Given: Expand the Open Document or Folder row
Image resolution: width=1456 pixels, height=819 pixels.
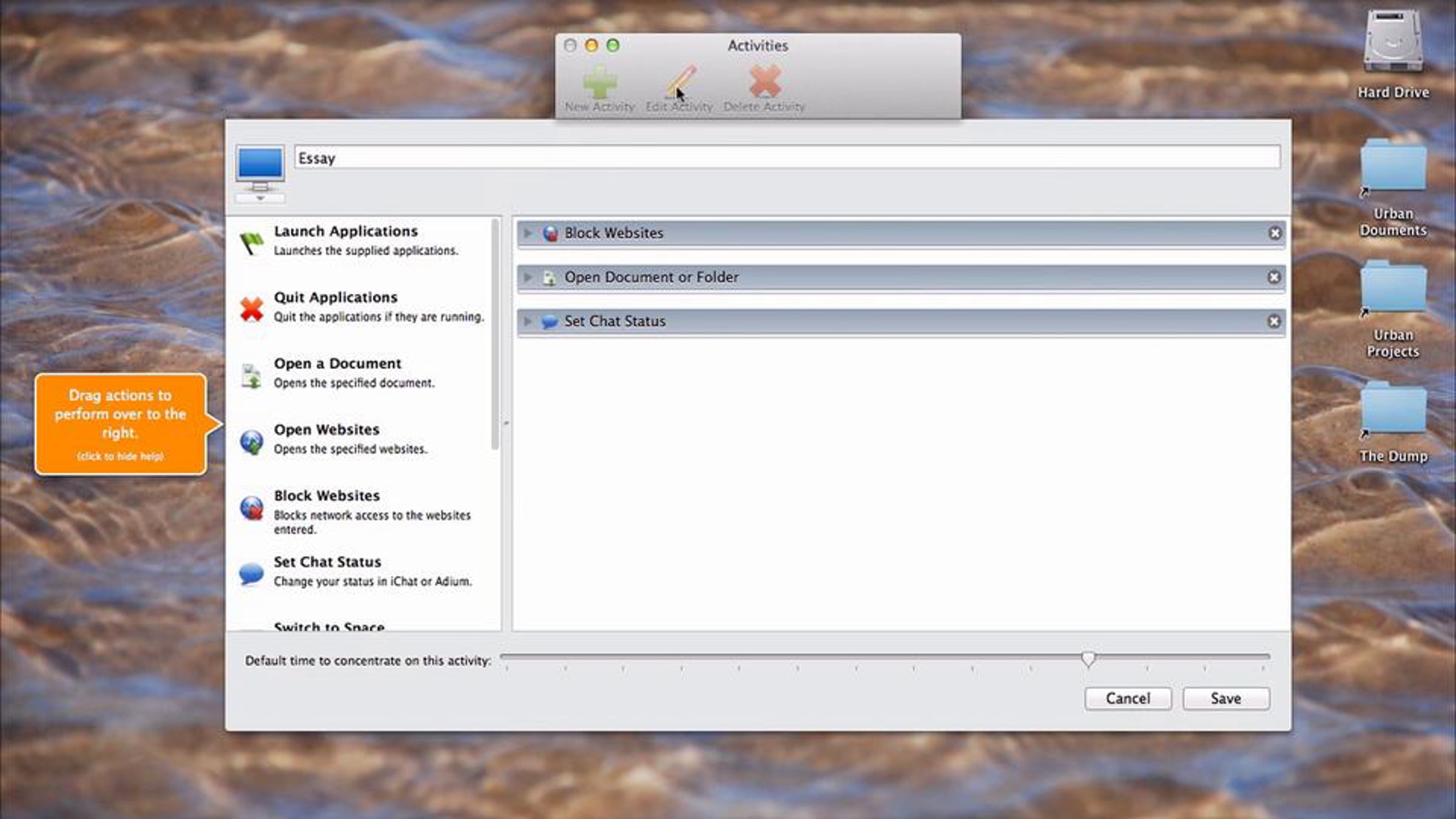Looking at the screenshot, I should [528, 277].
